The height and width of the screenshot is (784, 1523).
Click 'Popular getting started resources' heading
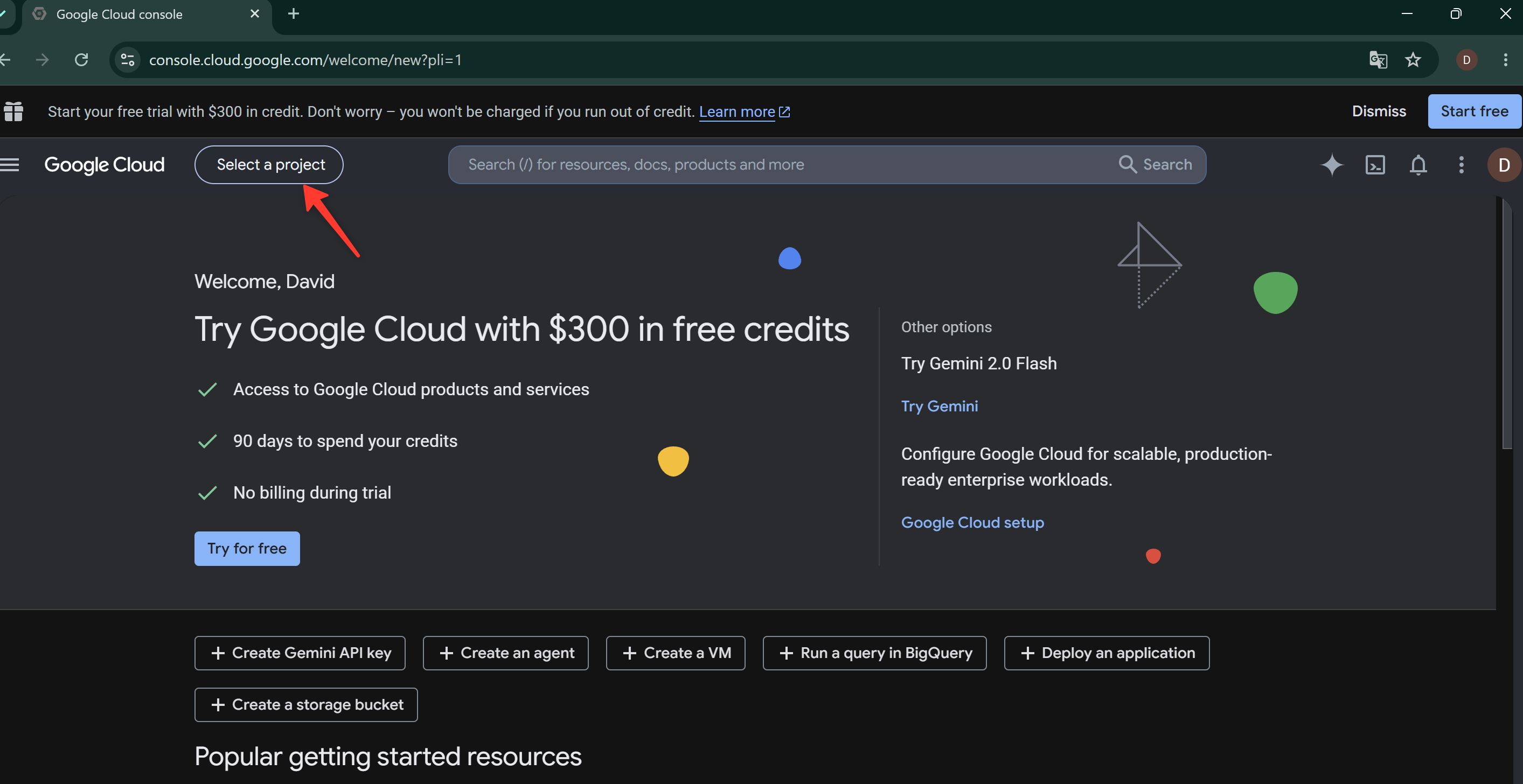388,756
